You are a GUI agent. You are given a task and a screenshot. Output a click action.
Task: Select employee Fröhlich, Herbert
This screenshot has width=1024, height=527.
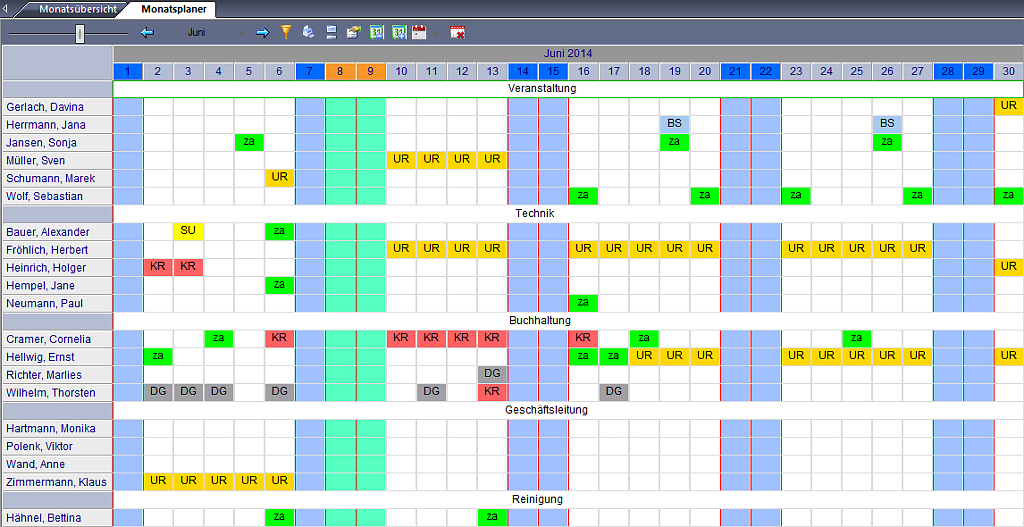tap(57, 249)
